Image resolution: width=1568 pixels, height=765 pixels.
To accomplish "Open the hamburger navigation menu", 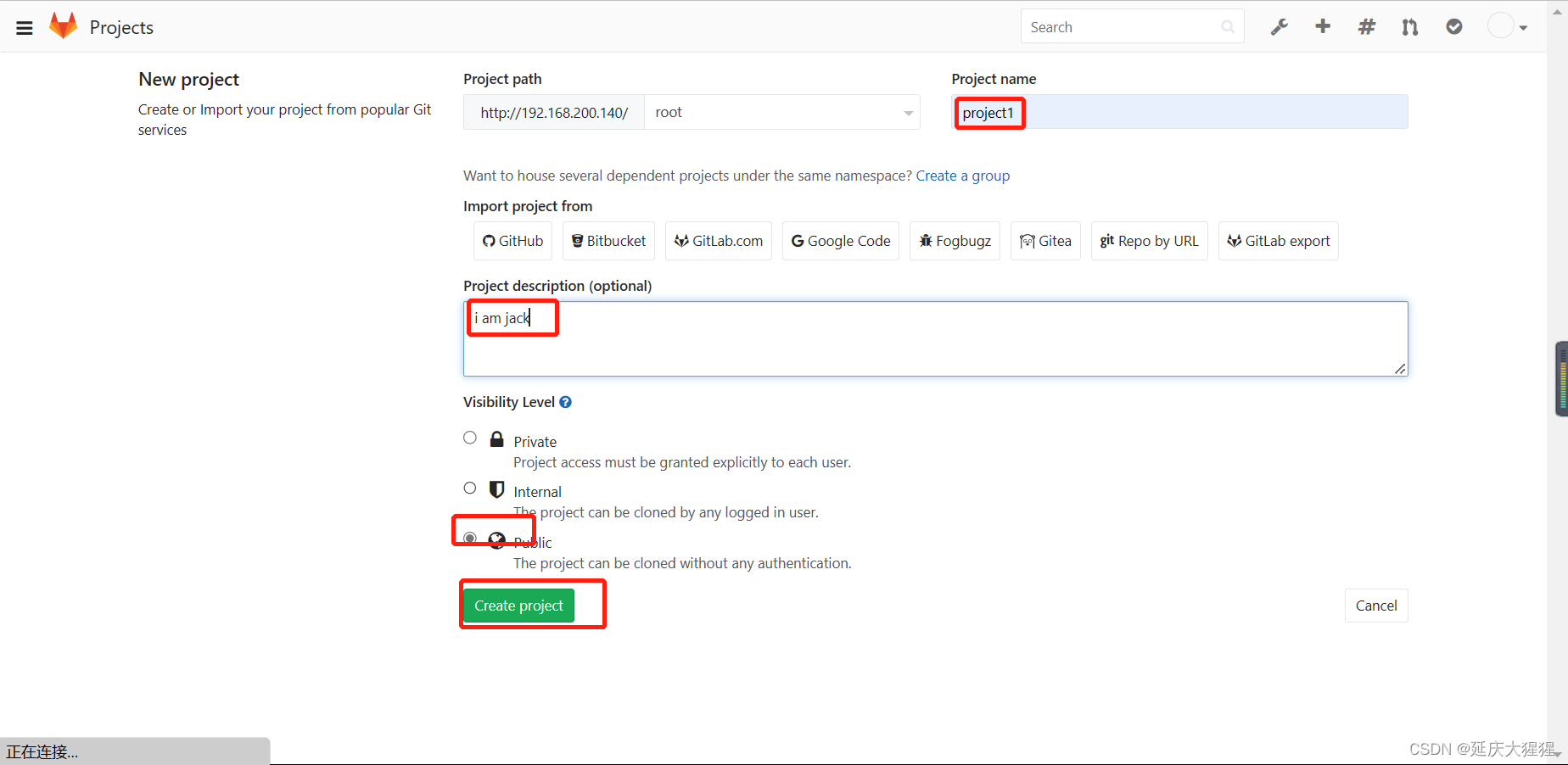I will (25, 28).
